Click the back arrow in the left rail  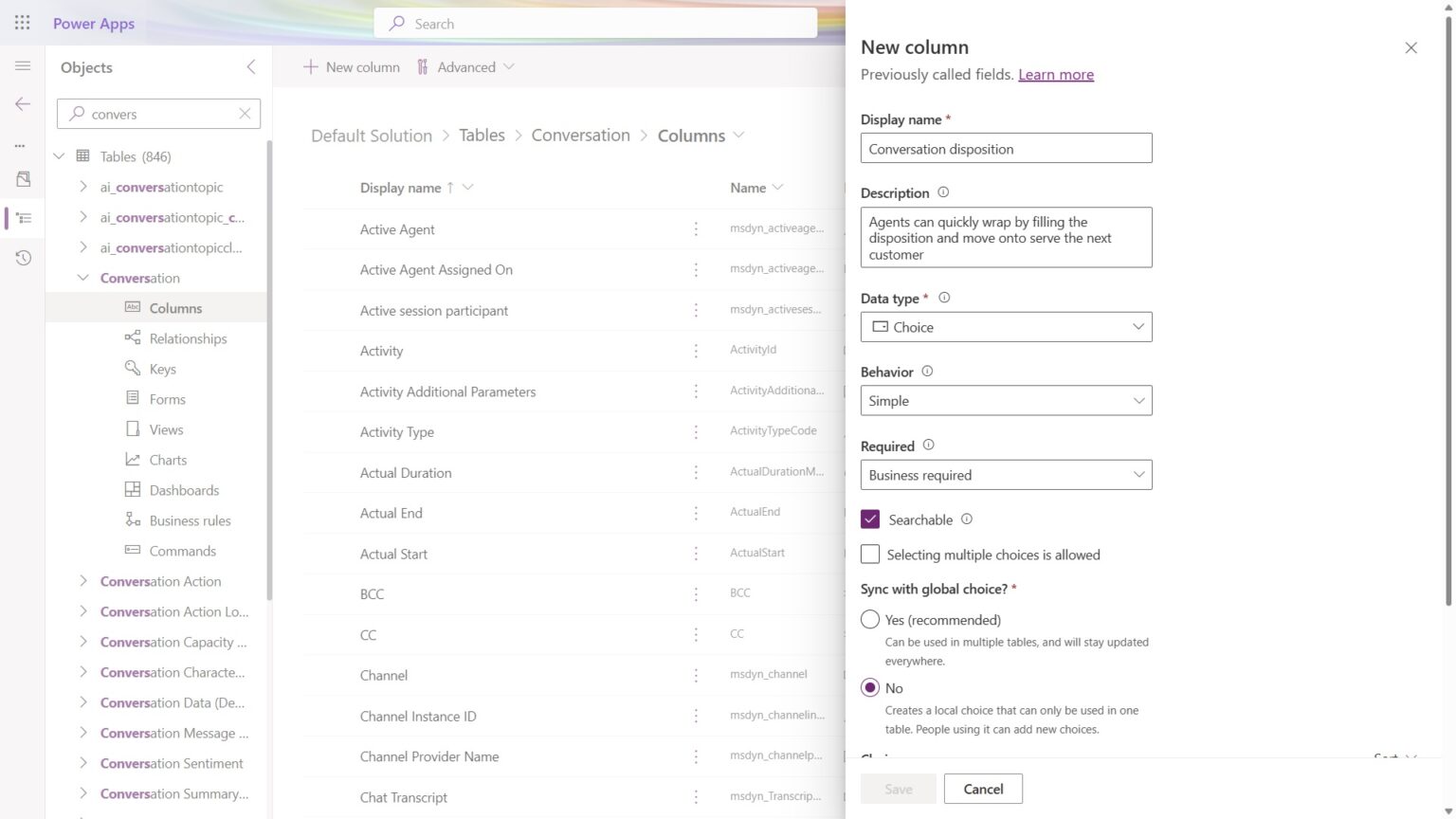click(x=23, y=104)
